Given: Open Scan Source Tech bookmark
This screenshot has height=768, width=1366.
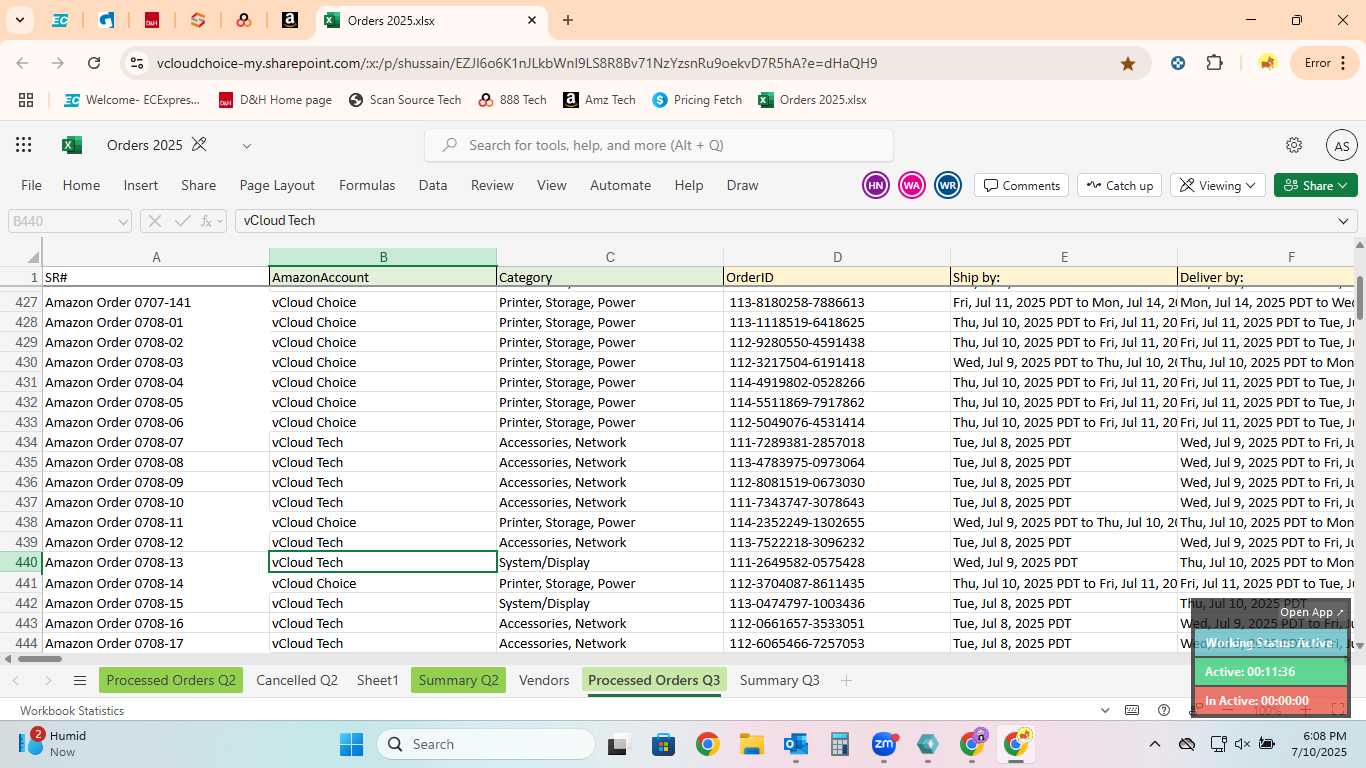Looking at the screenshot, I should point(405,100).
